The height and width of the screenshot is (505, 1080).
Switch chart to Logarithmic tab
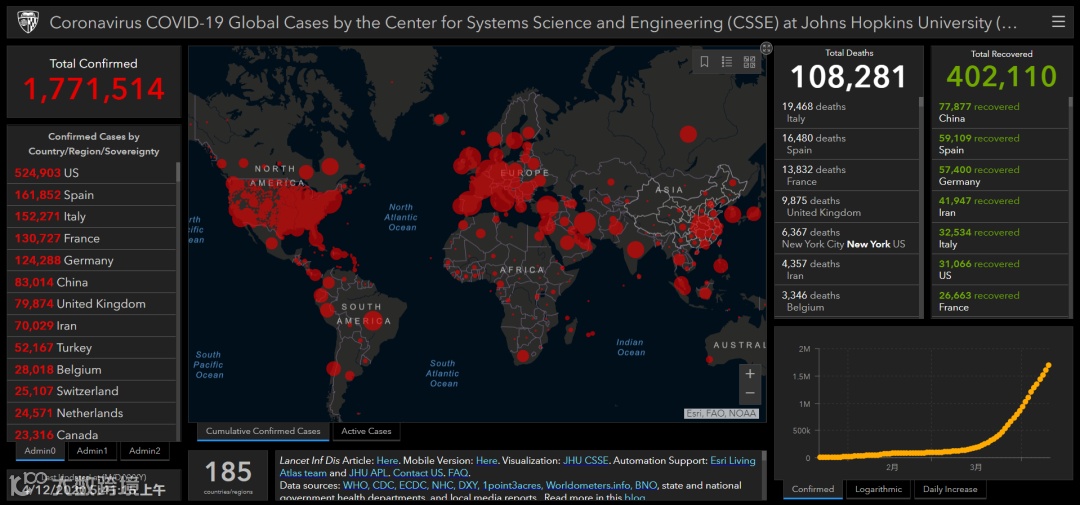(878, 489)
